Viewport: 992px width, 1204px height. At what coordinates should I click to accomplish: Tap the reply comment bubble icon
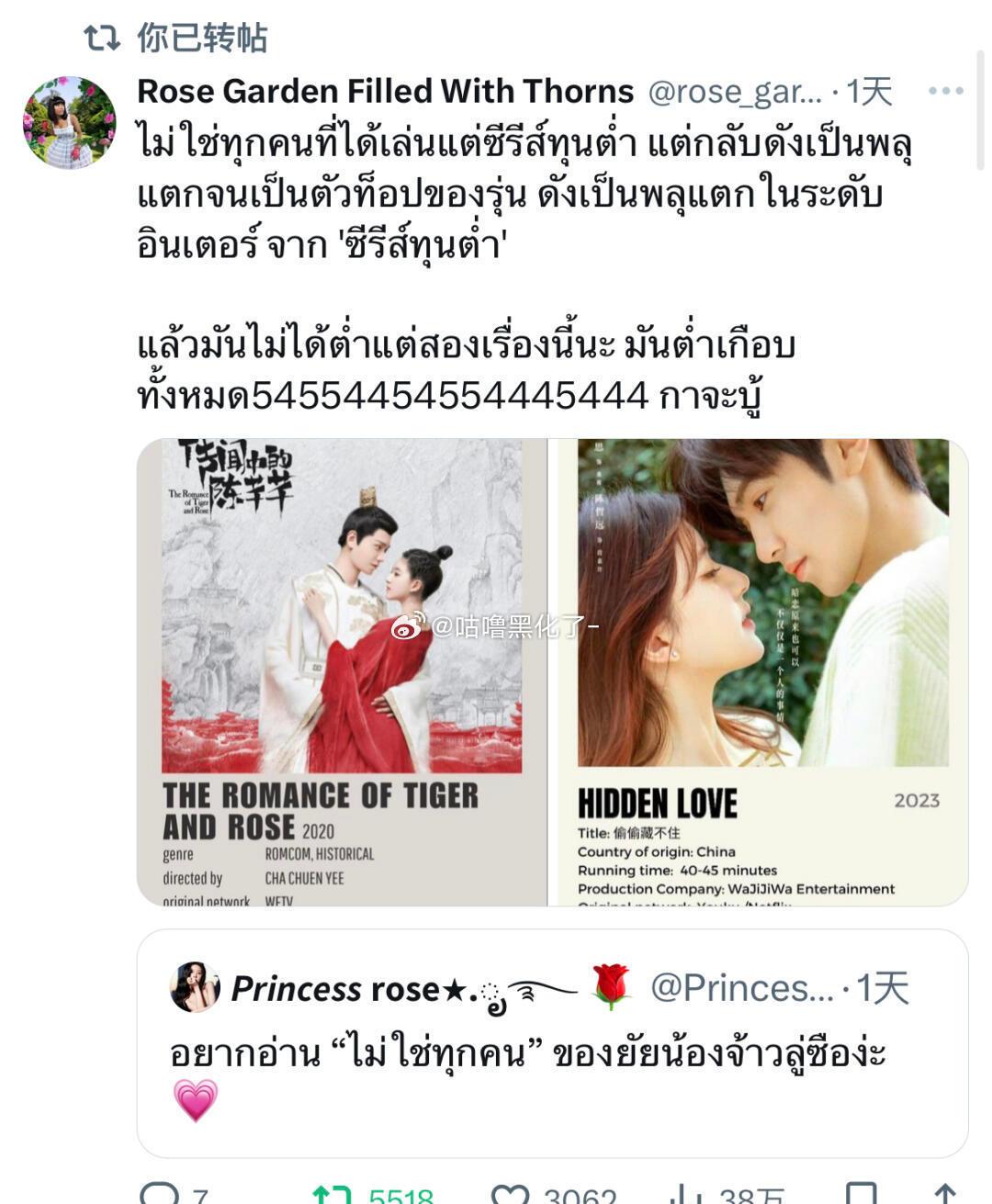159,1194
